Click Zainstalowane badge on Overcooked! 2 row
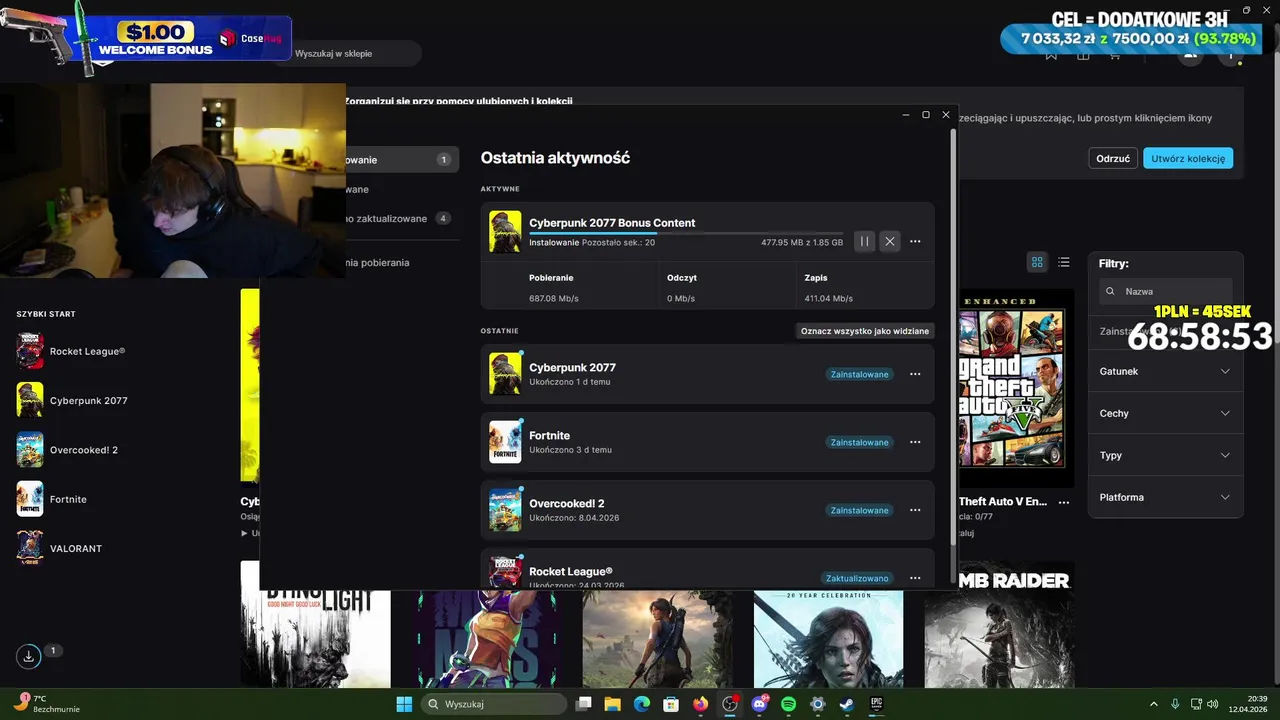This screenshot has width=1280, height=720. click(x=860, y=510)
